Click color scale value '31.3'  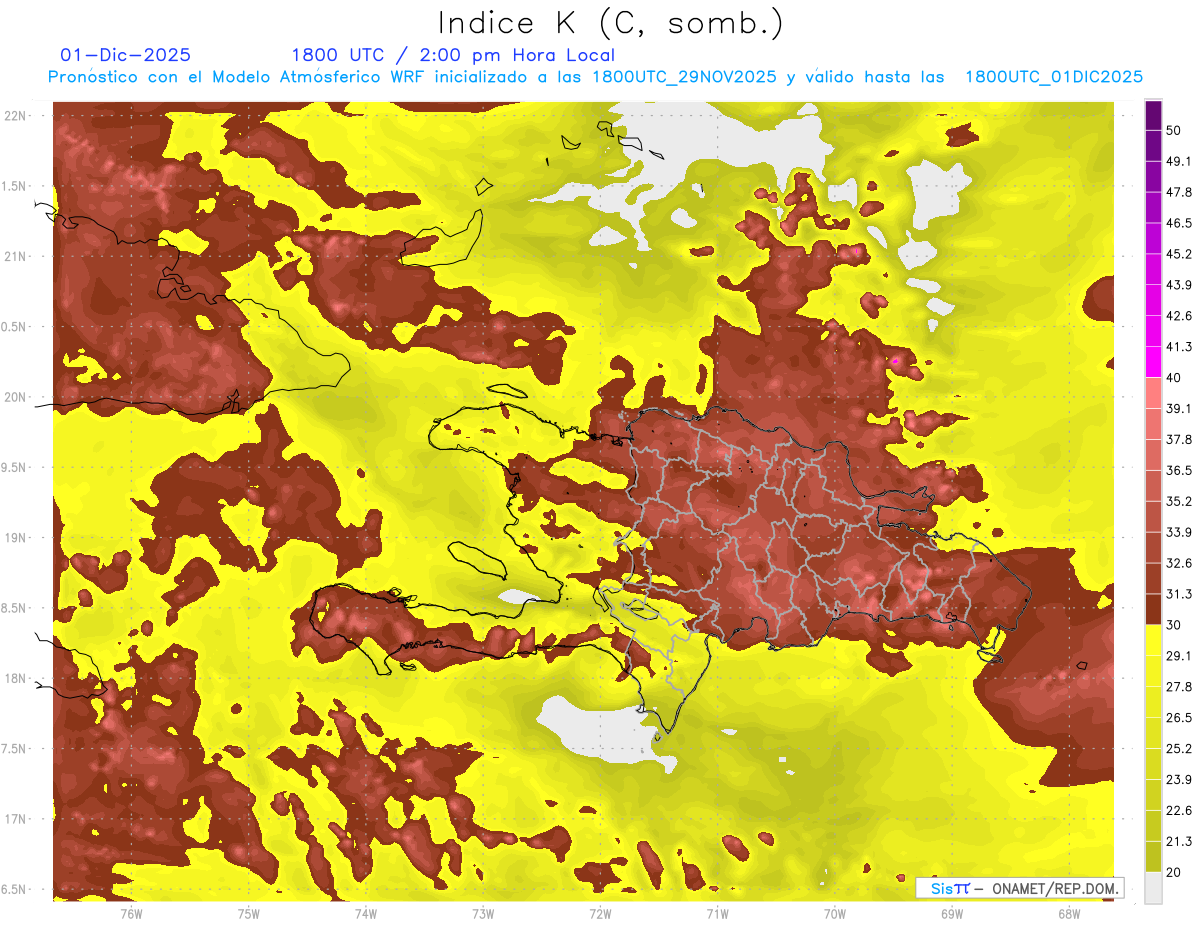1179,594
